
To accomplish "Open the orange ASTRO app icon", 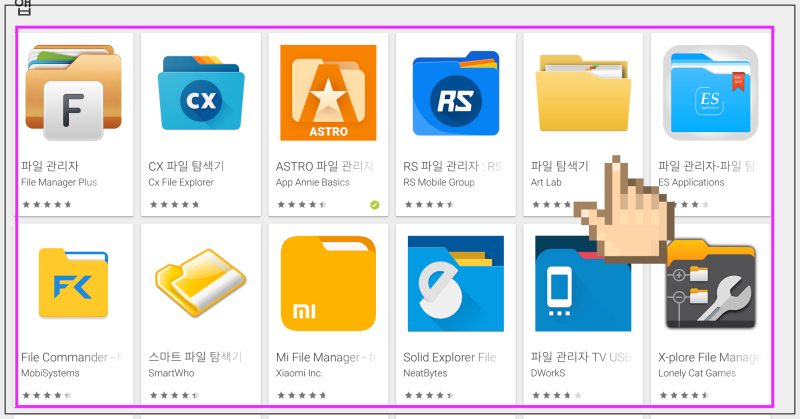I will pos(328,92).
